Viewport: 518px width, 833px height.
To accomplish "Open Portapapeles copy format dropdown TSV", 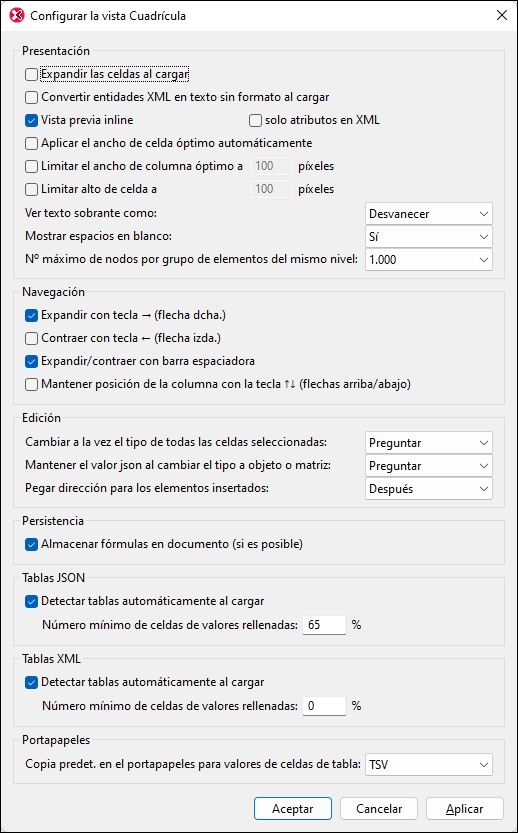I will click(429, 764).
